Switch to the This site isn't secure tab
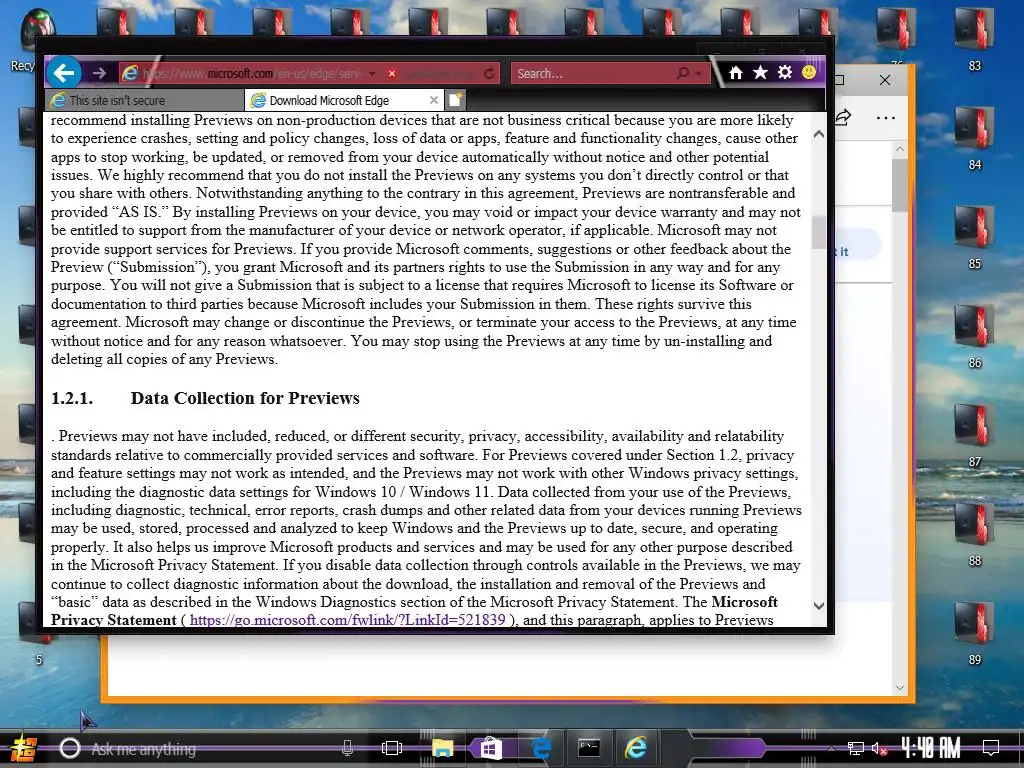Screen dimensions: 1024x768 [x=146, y=100]
